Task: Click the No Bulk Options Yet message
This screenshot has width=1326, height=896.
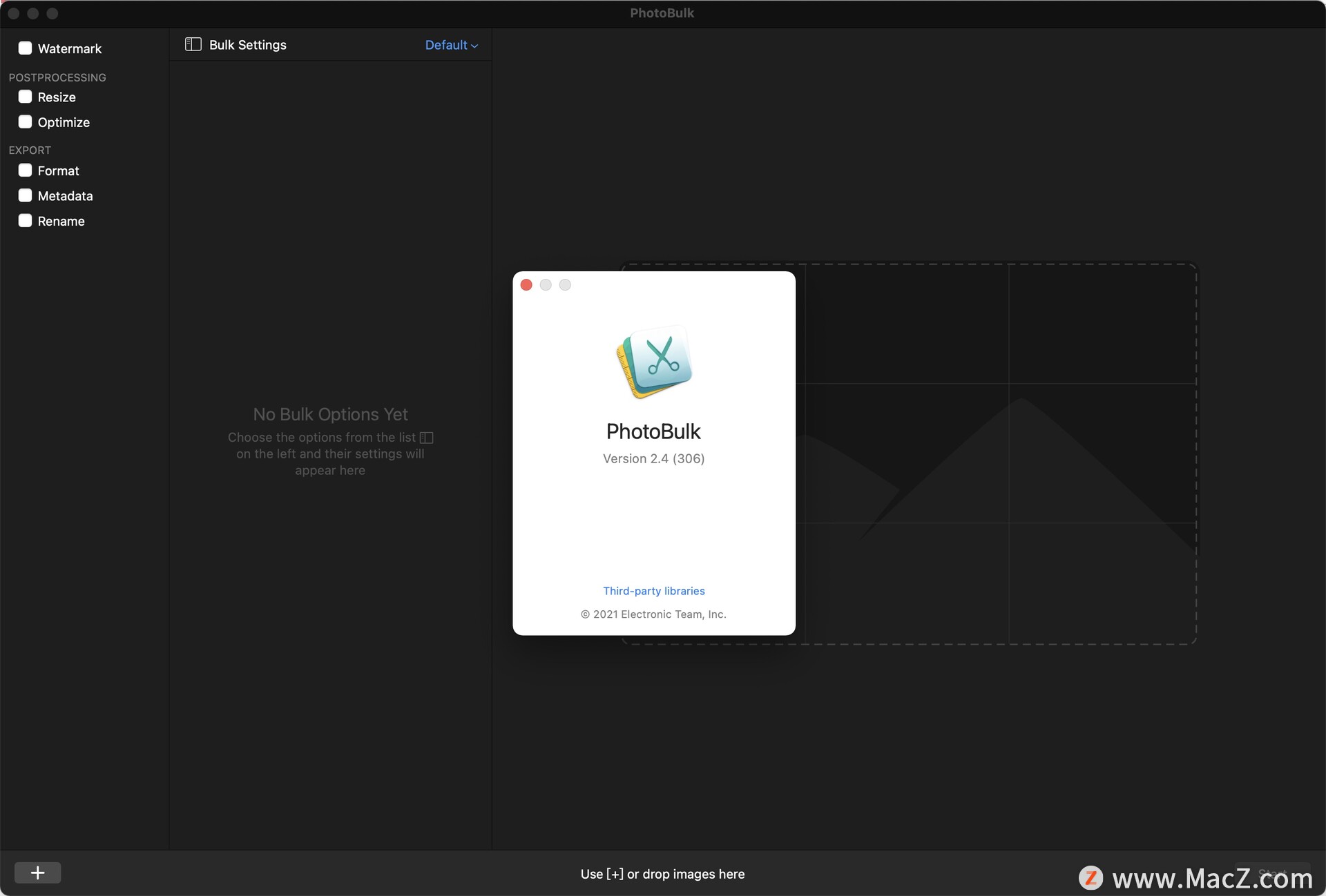Action: coord(330,414)
